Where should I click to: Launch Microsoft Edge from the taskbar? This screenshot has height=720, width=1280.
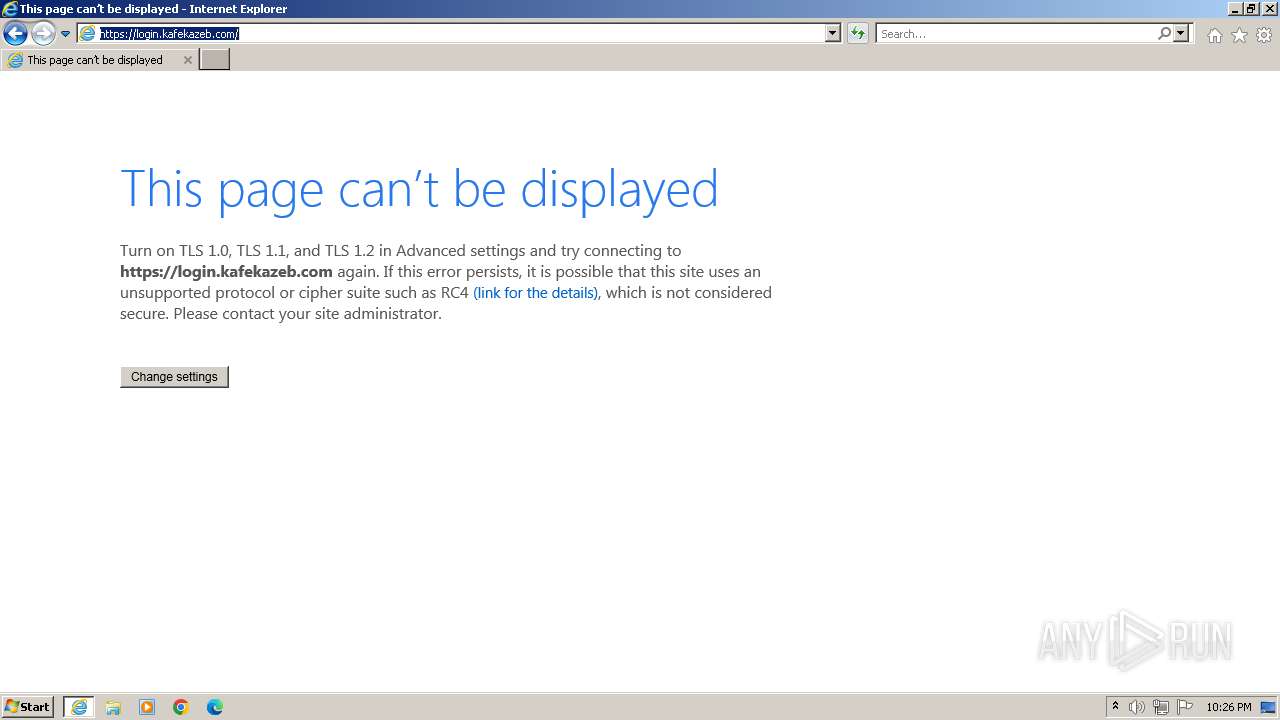215,707
